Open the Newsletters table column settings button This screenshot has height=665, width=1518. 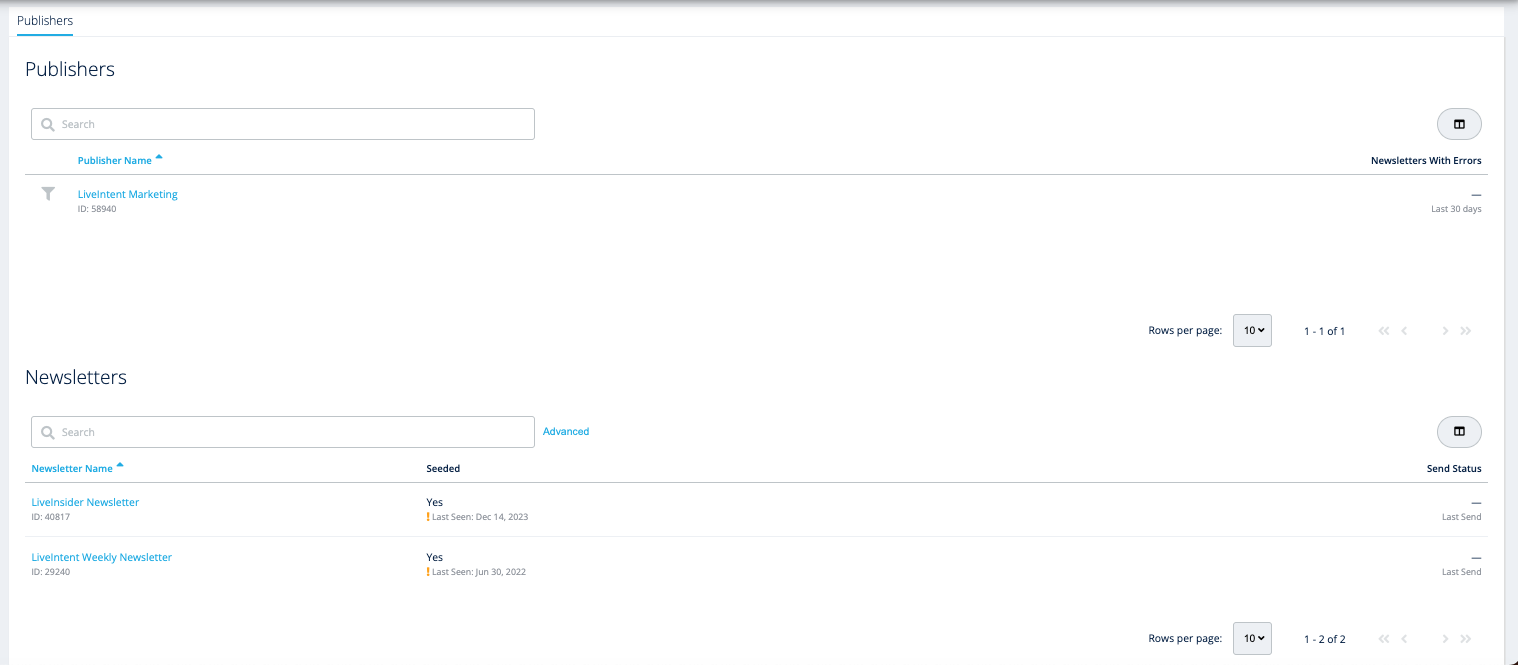coord(1459,432)
